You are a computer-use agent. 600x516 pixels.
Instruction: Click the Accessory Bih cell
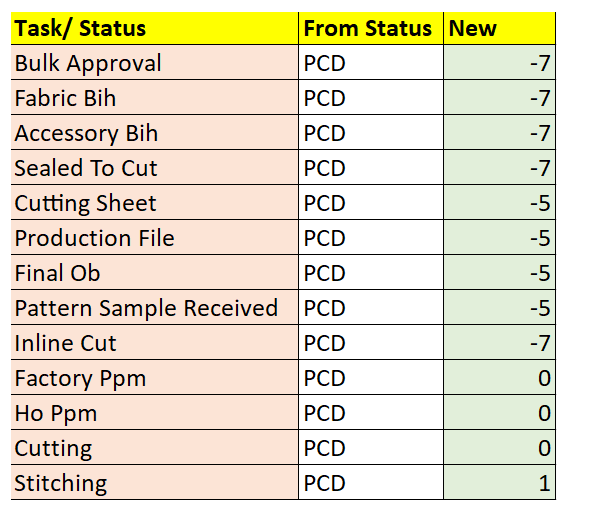(155, 132)
